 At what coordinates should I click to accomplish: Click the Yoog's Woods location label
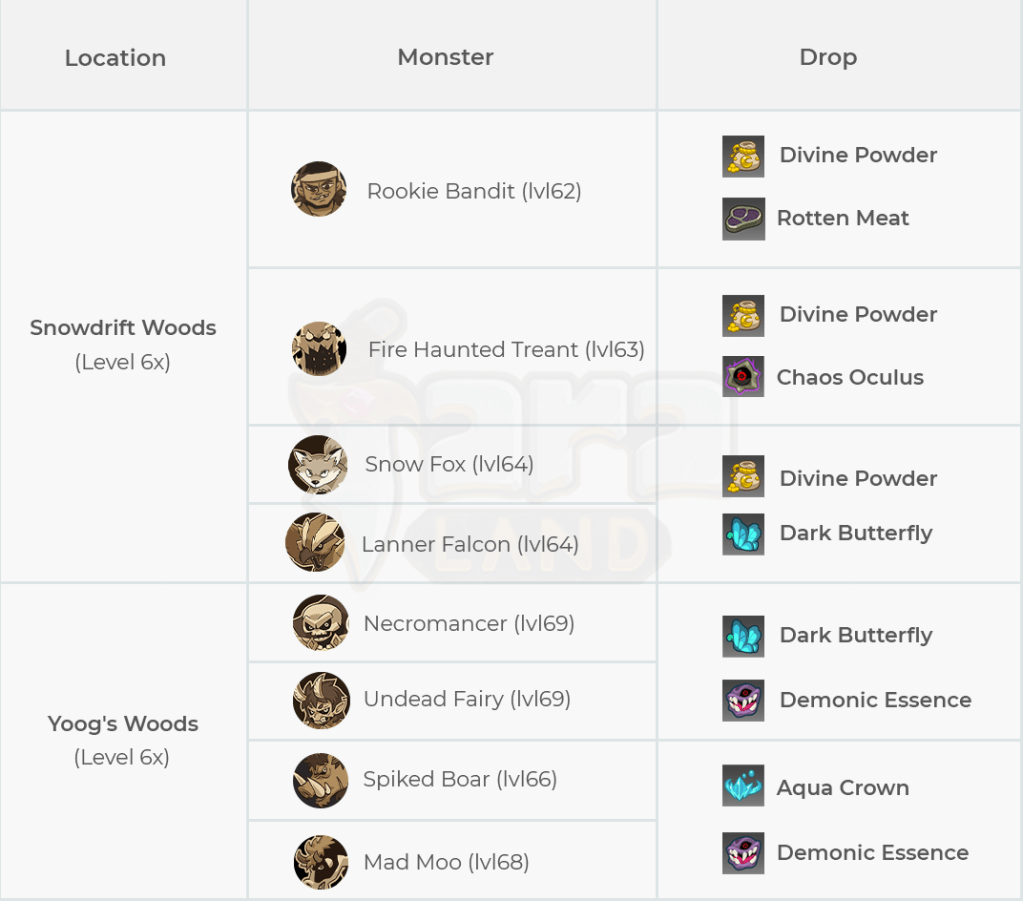pyautogui.click(x=123, y=724)
